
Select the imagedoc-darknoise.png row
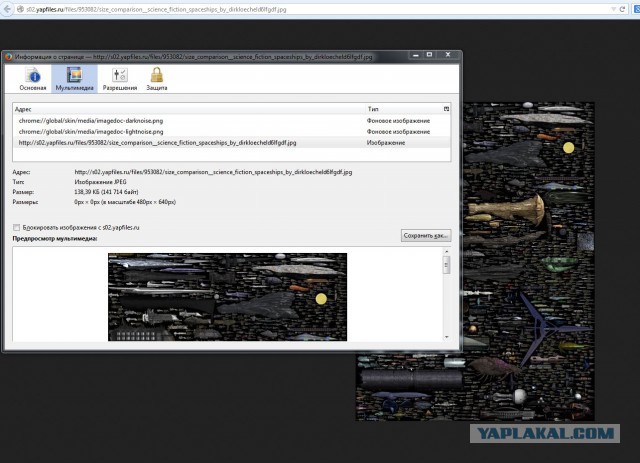[x=231, y=121]
